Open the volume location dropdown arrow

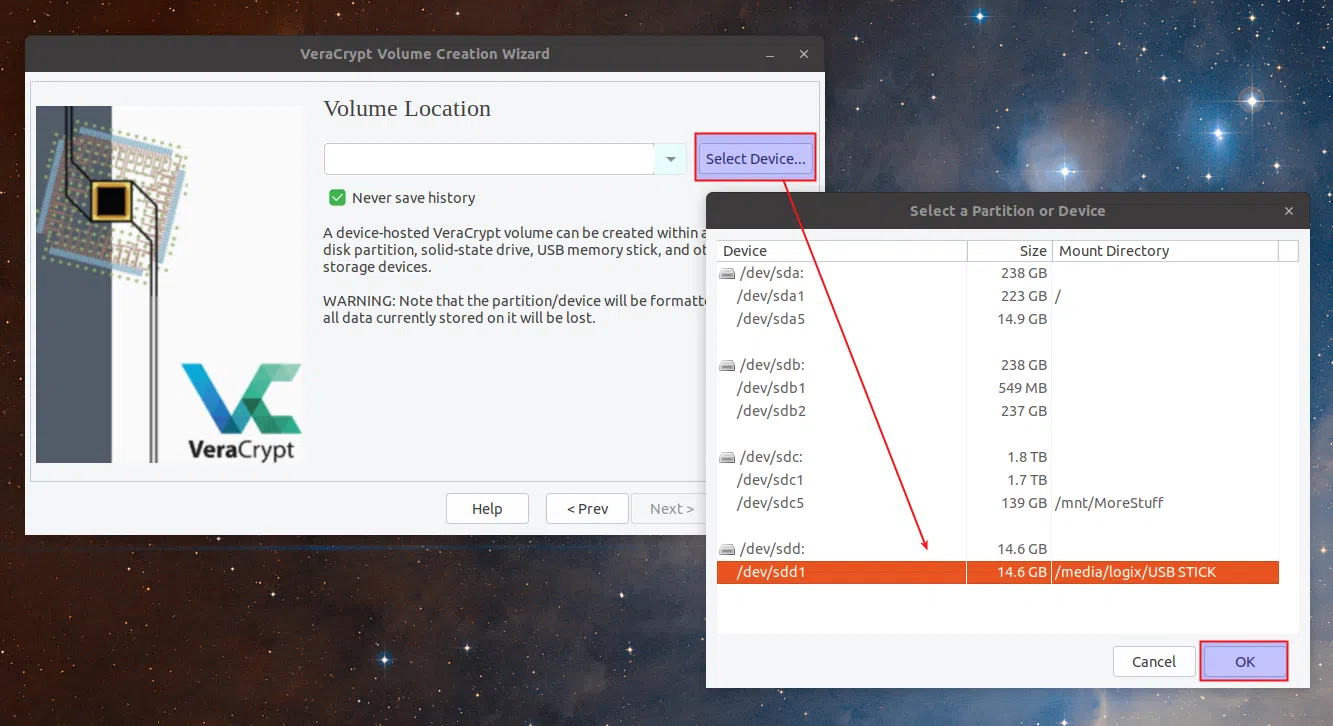point(671,159)
